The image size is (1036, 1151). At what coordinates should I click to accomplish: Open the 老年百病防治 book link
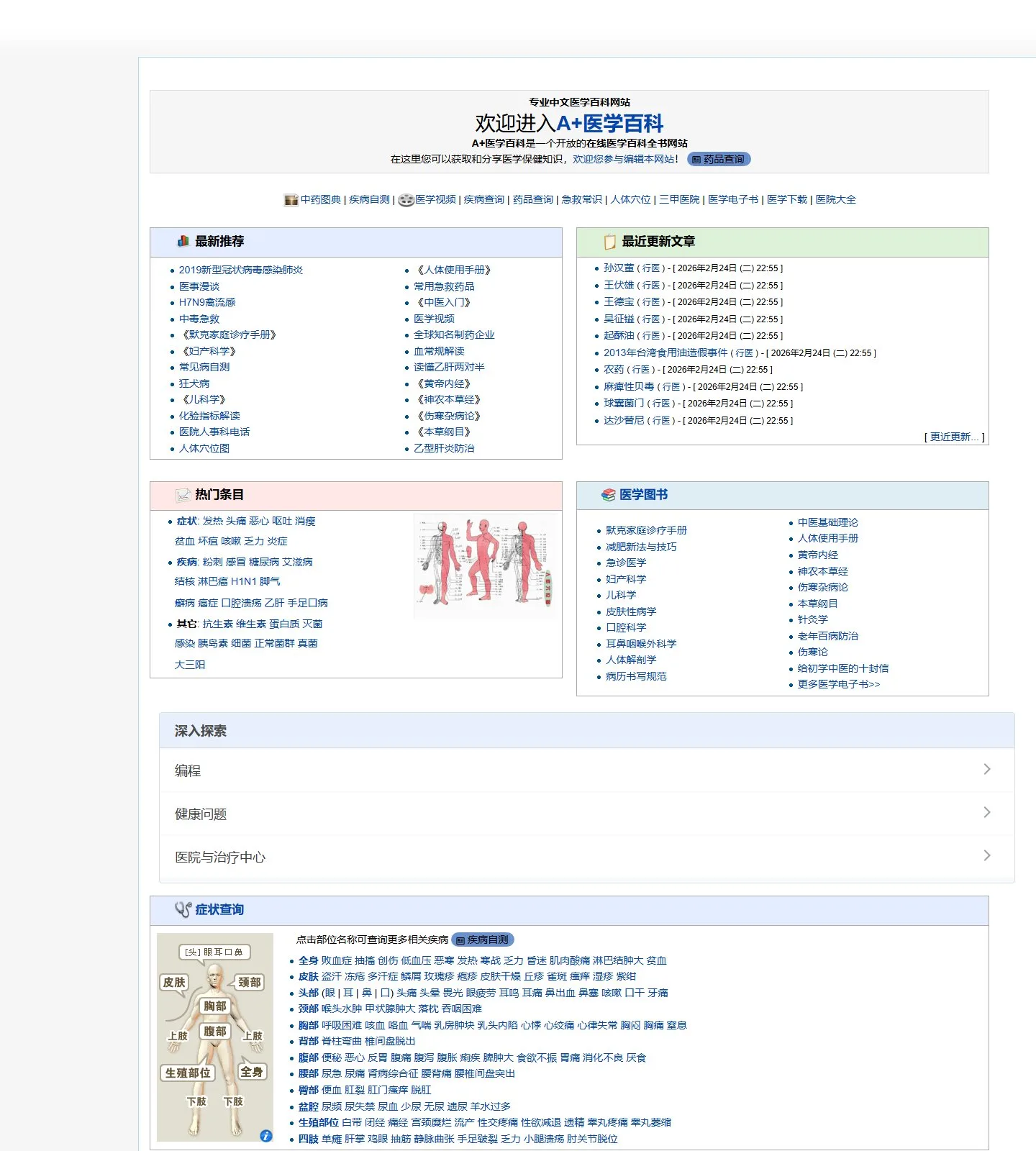click(x=828, y=636)
